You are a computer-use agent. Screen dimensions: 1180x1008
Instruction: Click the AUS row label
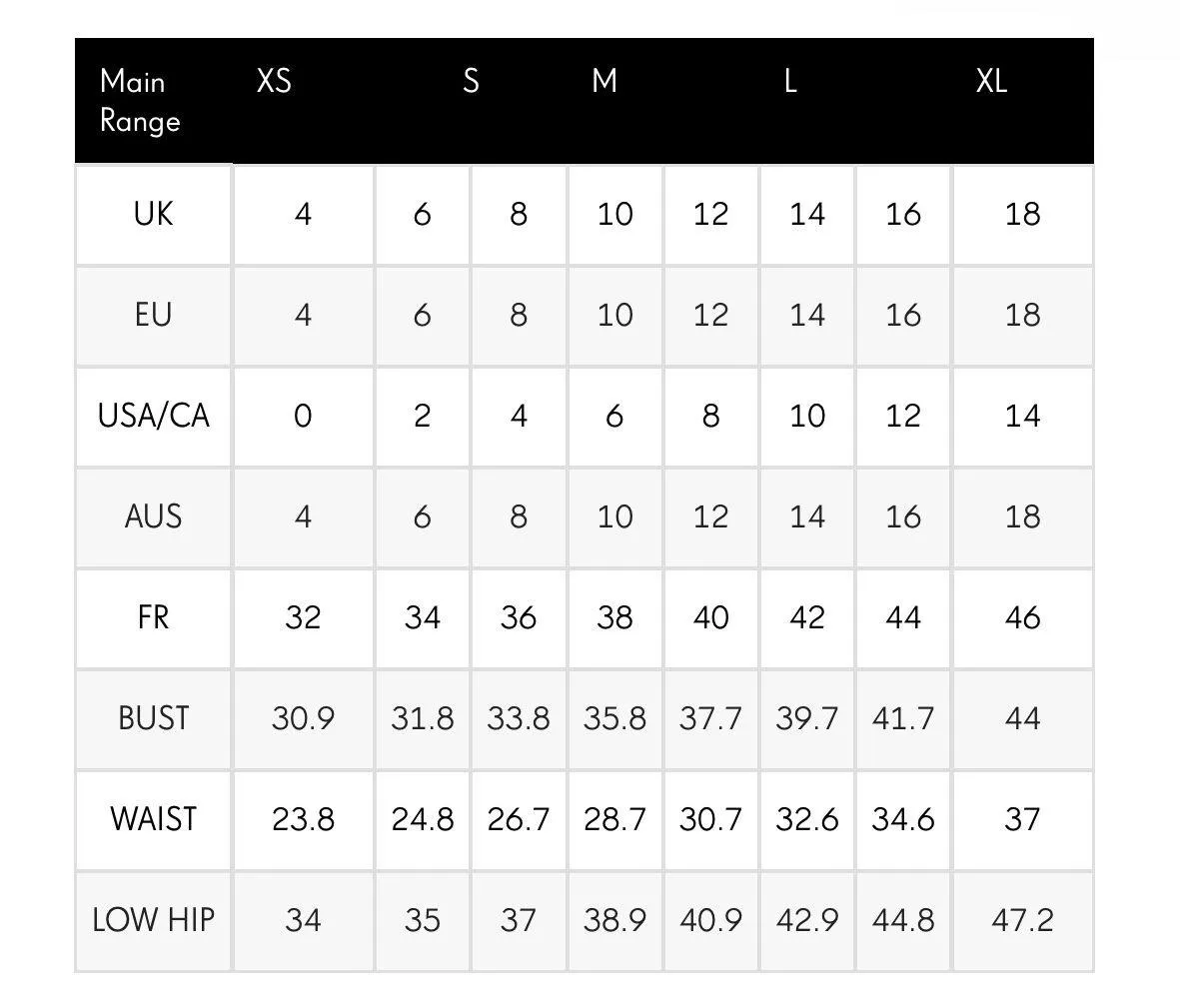pyautogui.click(x=153, y=516)
